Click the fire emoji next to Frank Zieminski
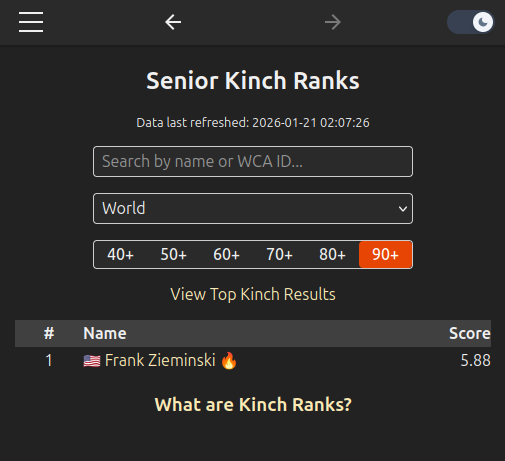505x461 pixels. pyautogui.click(x=229, y=360)
